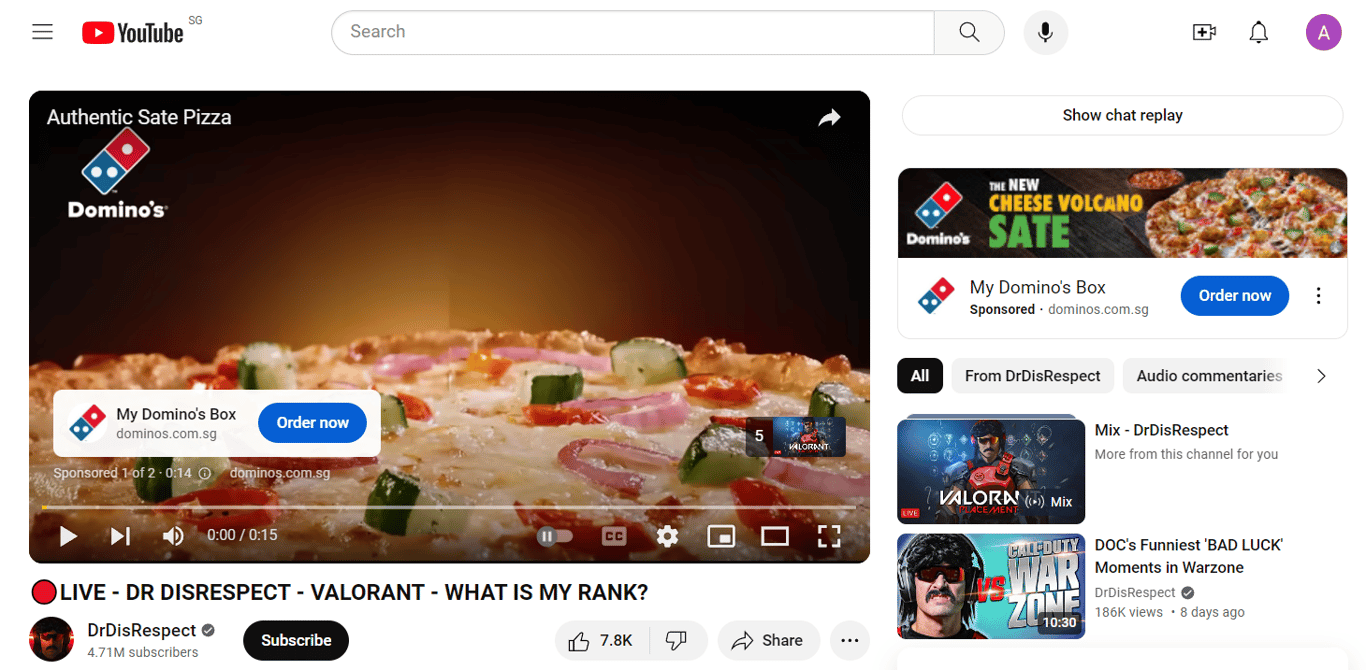Subscribe to DrDisRespect's channel
1366x670 pixels.
tap(295, 640)
